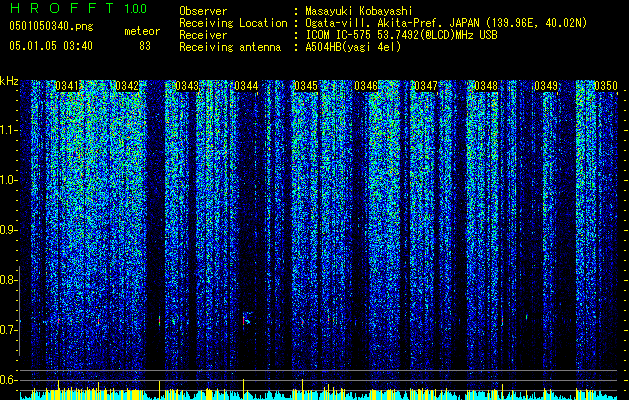Click the 0341 time marker
This screenshot has width=629, height=400.
[67, 86]
